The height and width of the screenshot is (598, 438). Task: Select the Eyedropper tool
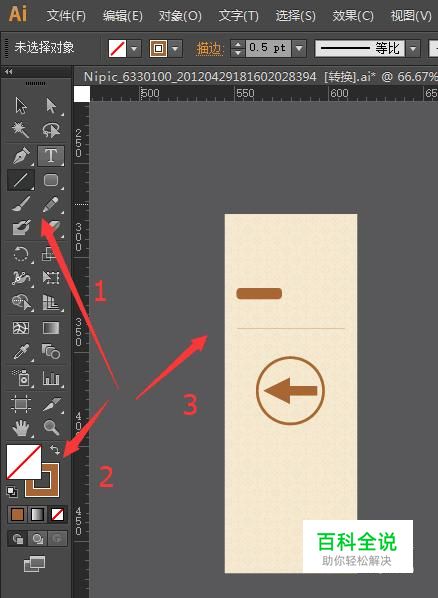tap(21, 352)
